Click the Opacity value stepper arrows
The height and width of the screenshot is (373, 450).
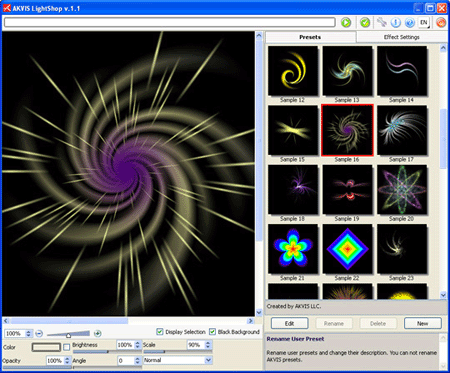pyautogui.click(x=67, y=361)
